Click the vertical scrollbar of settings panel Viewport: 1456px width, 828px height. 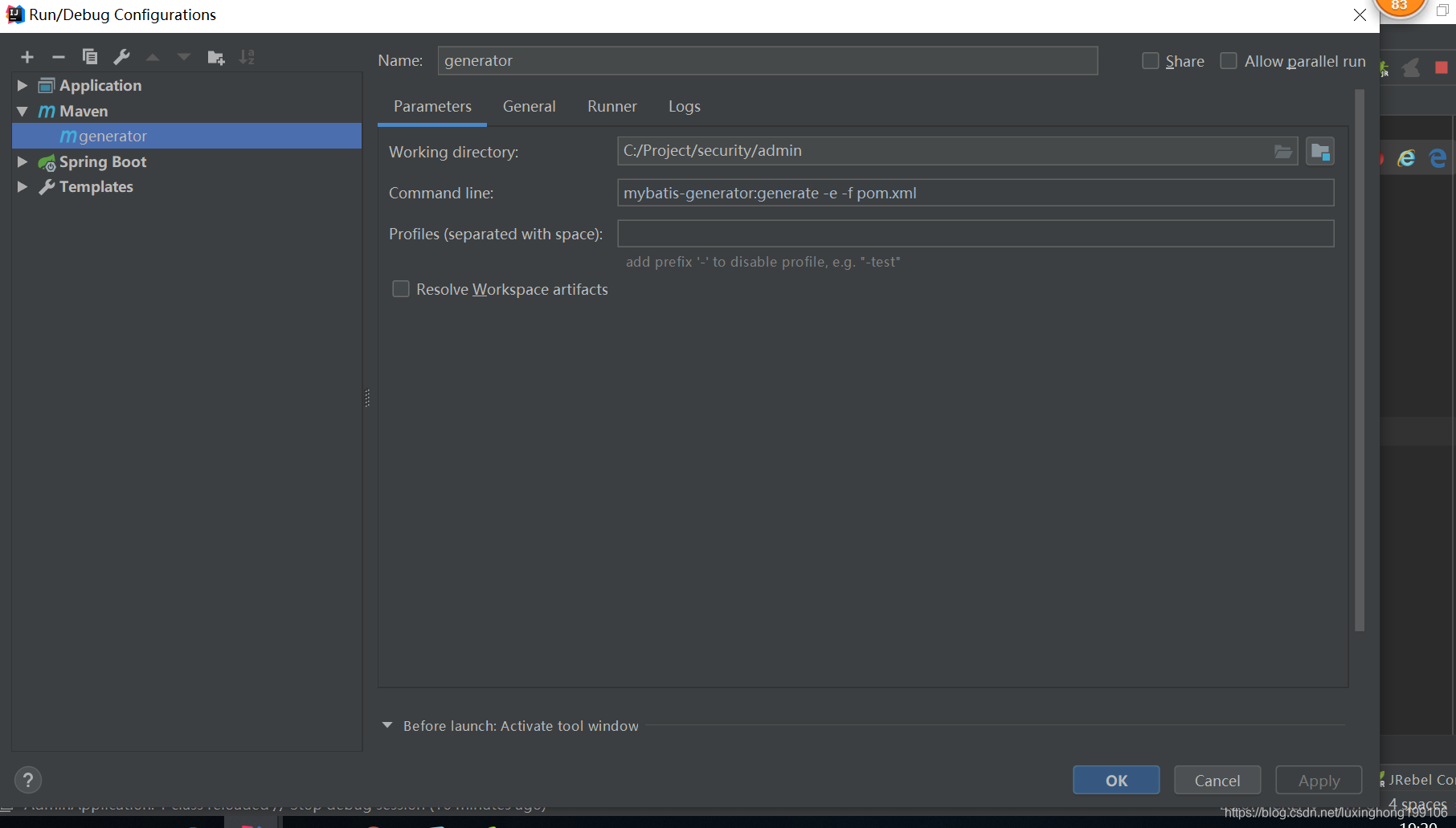click(x=1360, y=360)
